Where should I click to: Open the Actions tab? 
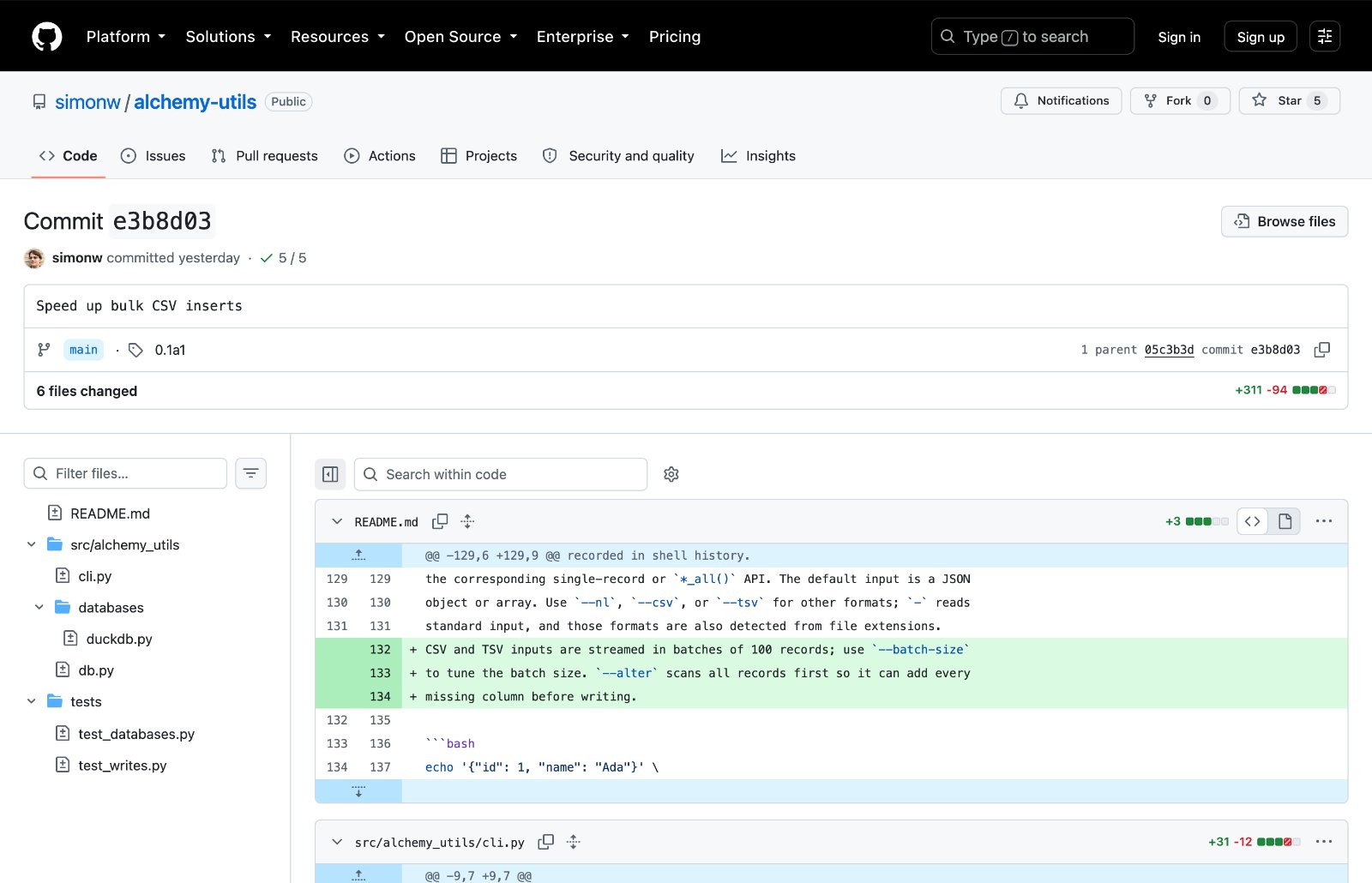coord(380,156)
